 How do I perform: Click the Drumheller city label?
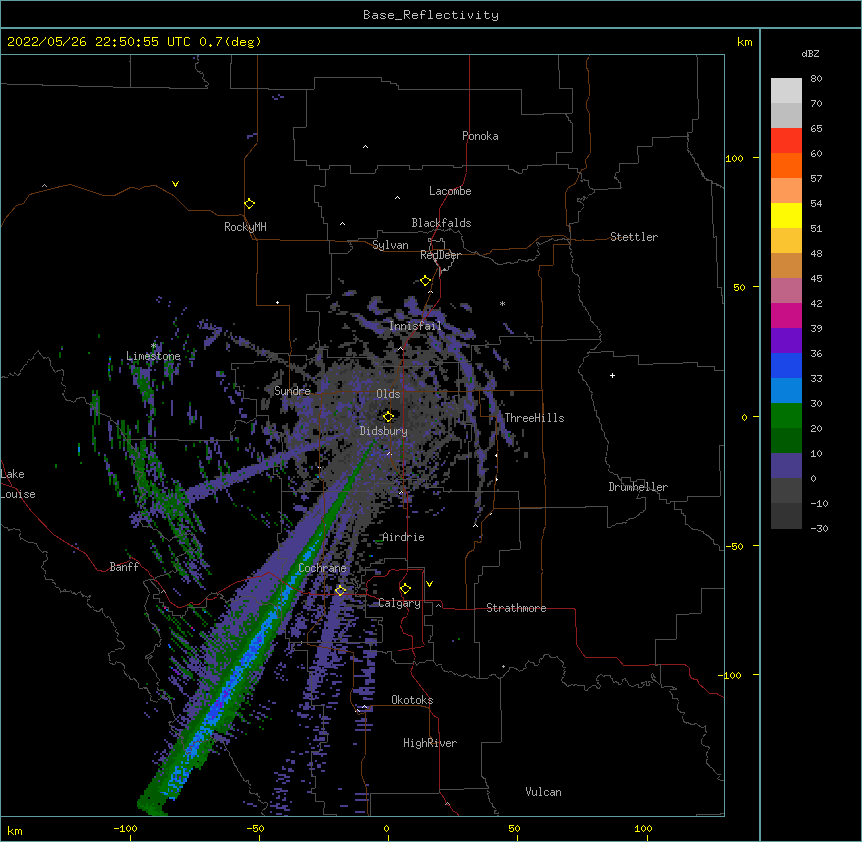tap(638, 487)
